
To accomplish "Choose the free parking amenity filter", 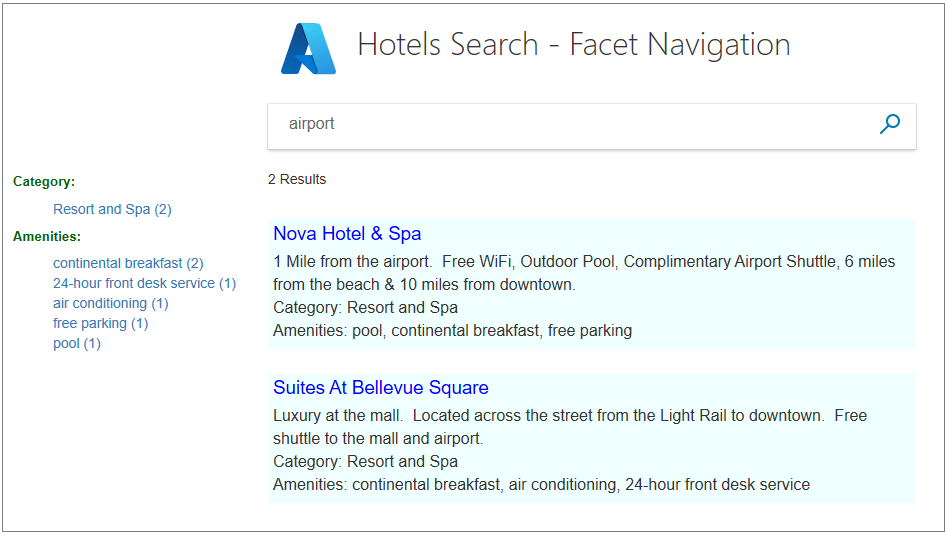I will 100,323.
